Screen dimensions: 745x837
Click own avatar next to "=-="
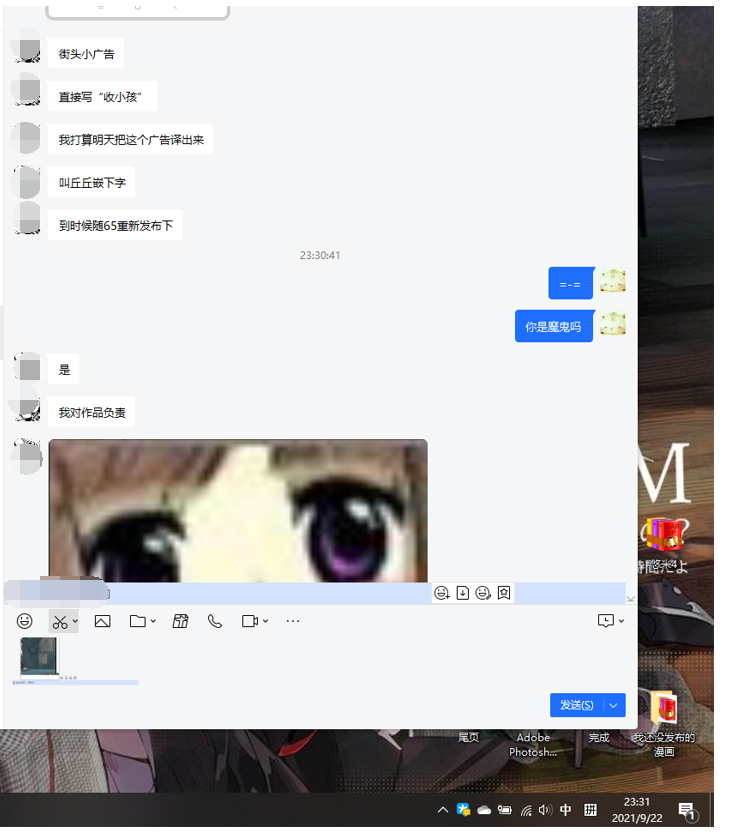(x=613, y=281)
